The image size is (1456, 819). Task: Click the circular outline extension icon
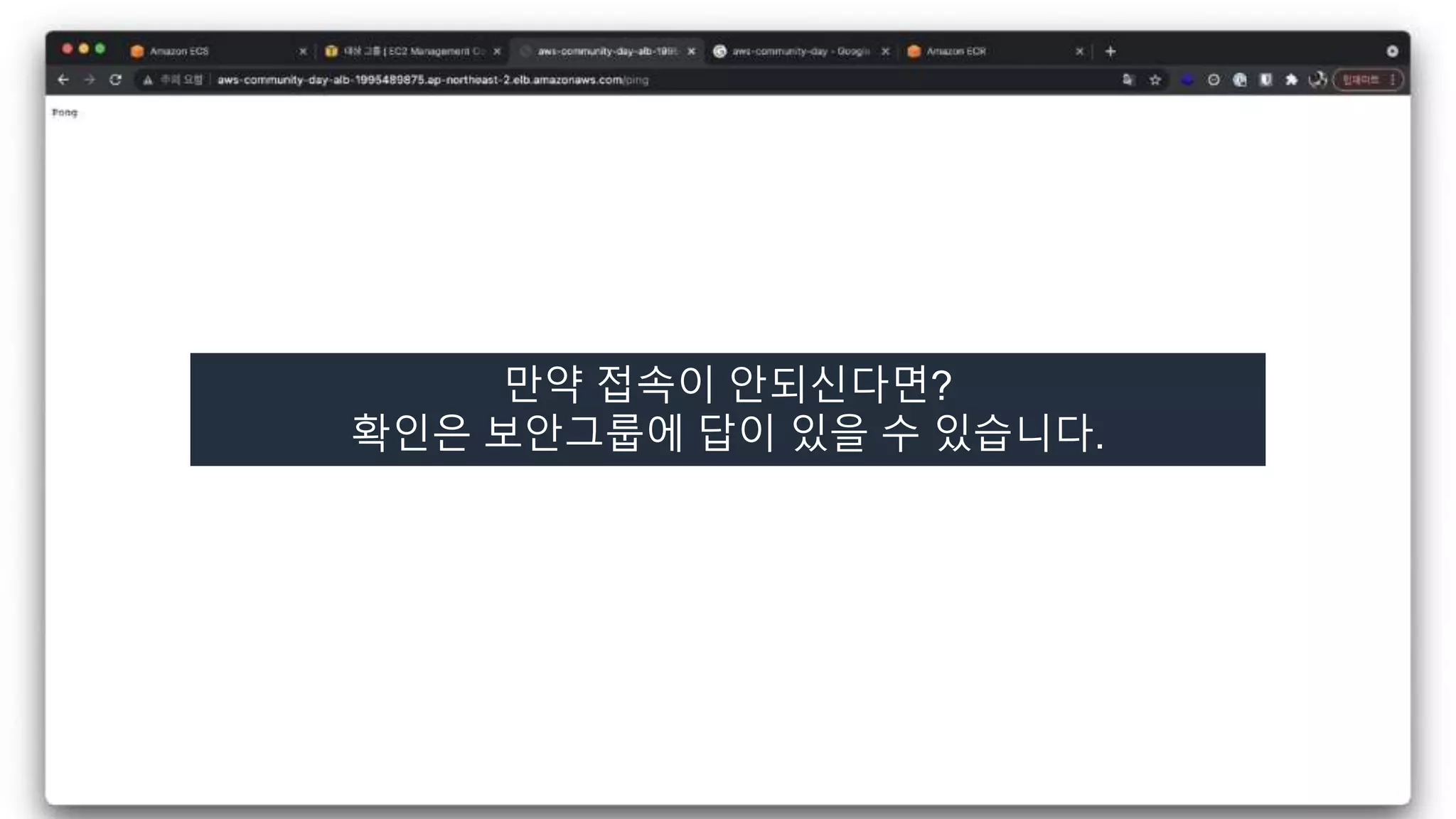(1214, 80)
